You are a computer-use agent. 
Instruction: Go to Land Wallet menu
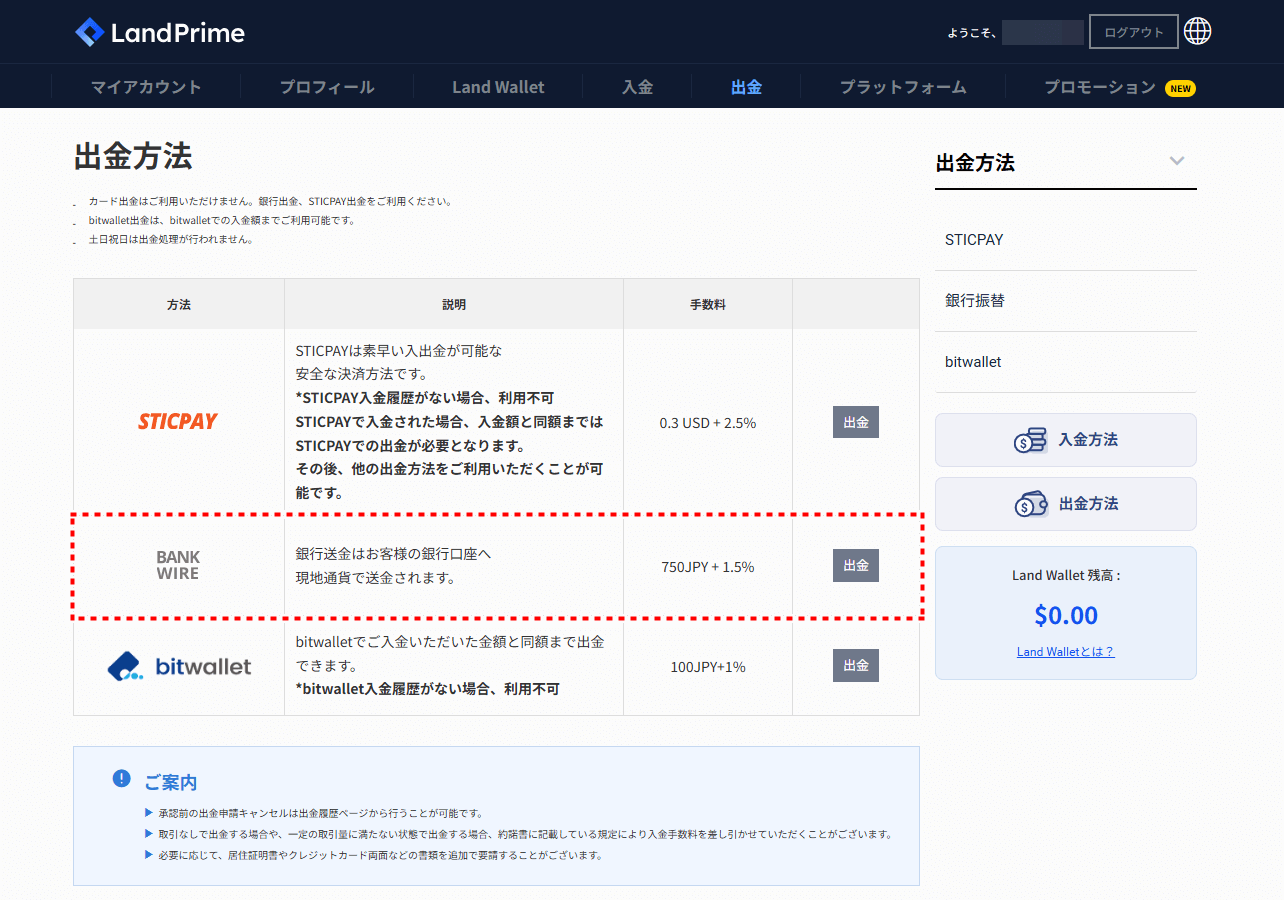pyautogui.click(x=498, y=87)
